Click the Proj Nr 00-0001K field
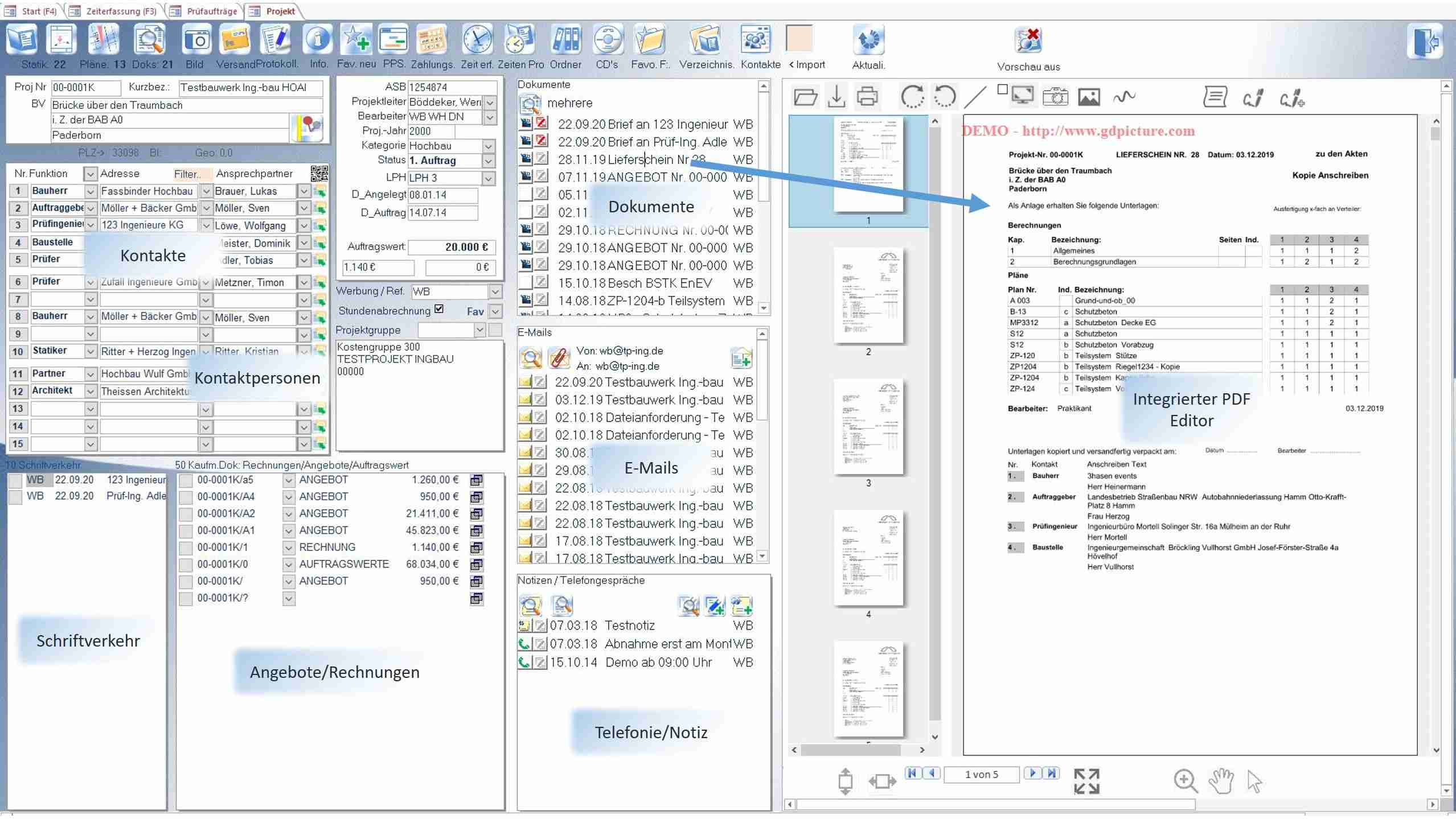The height and width of the screenshot is (819, 1456). (x=86, y=88)
